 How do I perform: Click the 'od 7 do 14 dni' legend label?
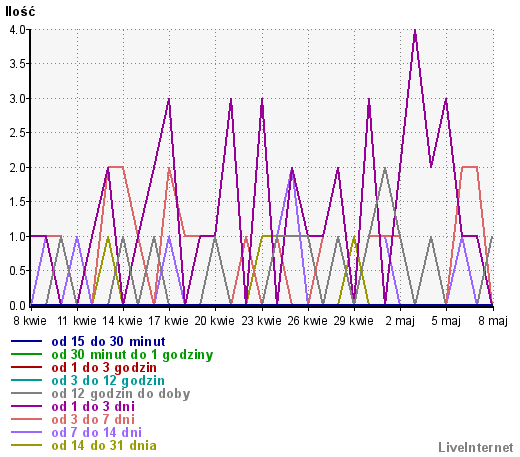click(x=96, y=433)
